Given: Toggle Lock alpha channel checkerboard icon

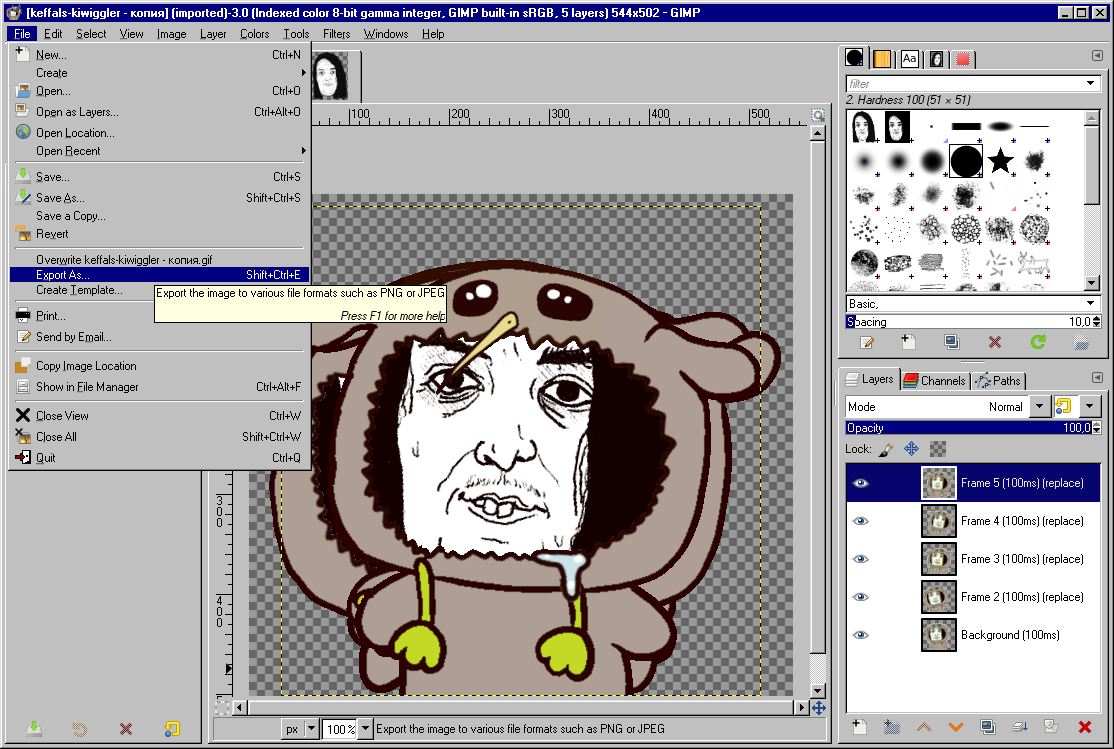Looking at the screenshot, I should coord(938,449).
